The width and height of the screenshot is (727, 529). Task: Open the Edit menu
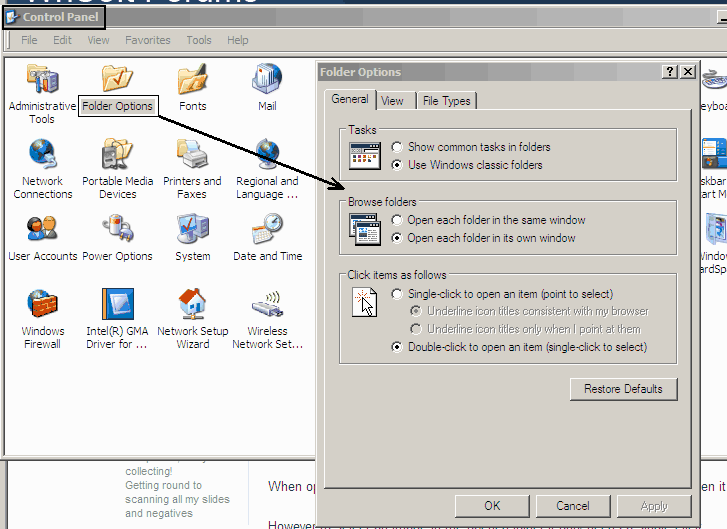coord(62,40)
